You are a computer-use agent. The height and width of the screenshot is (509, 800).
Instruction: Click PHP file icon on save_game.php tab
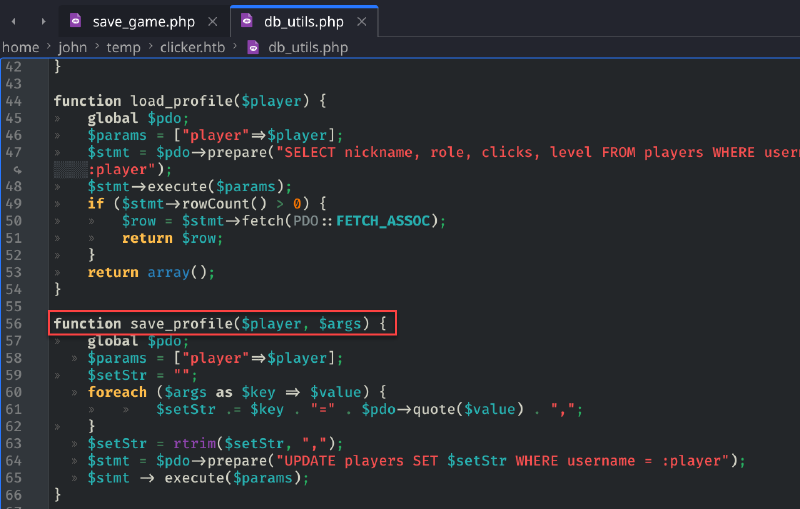point(76,20)
